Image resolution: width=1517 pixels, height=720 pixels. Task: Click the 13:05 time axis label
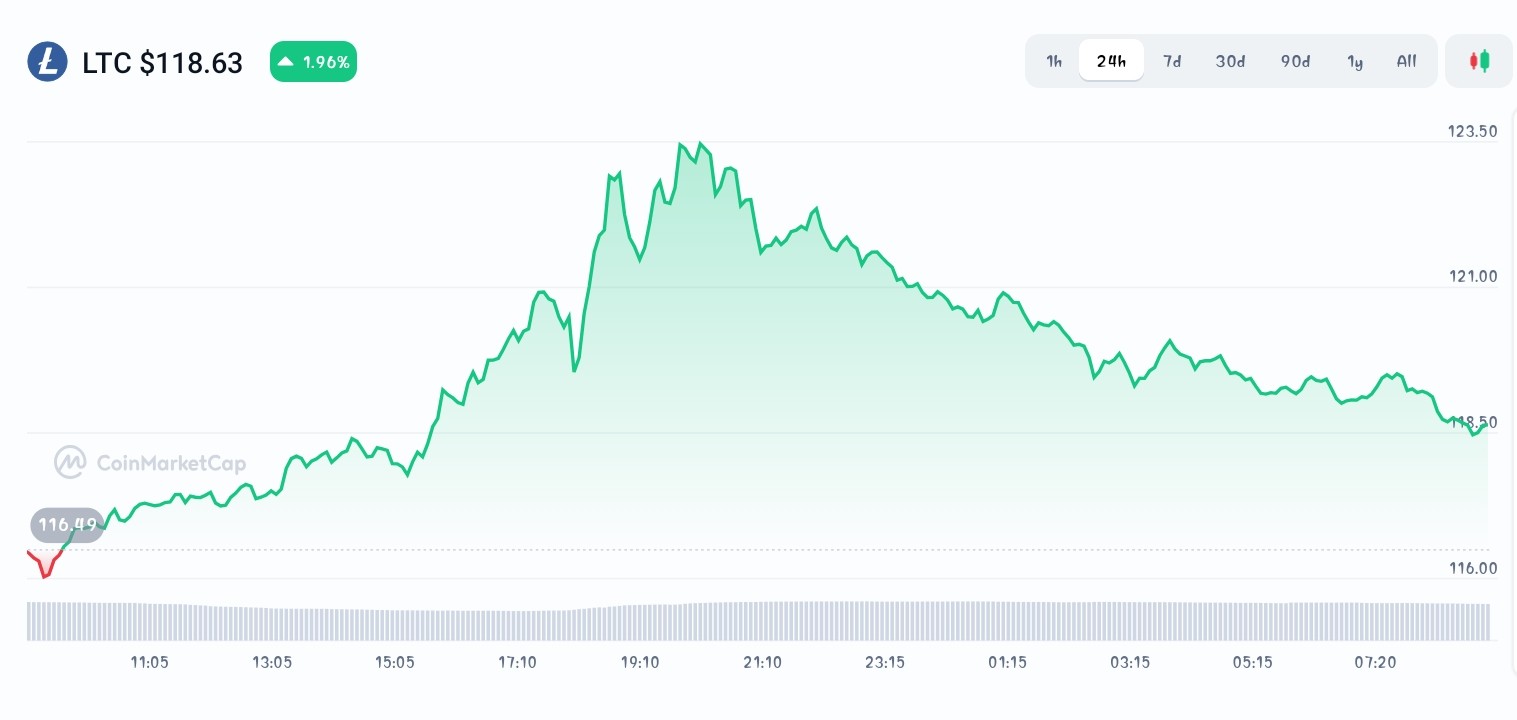tap(271, 662)
